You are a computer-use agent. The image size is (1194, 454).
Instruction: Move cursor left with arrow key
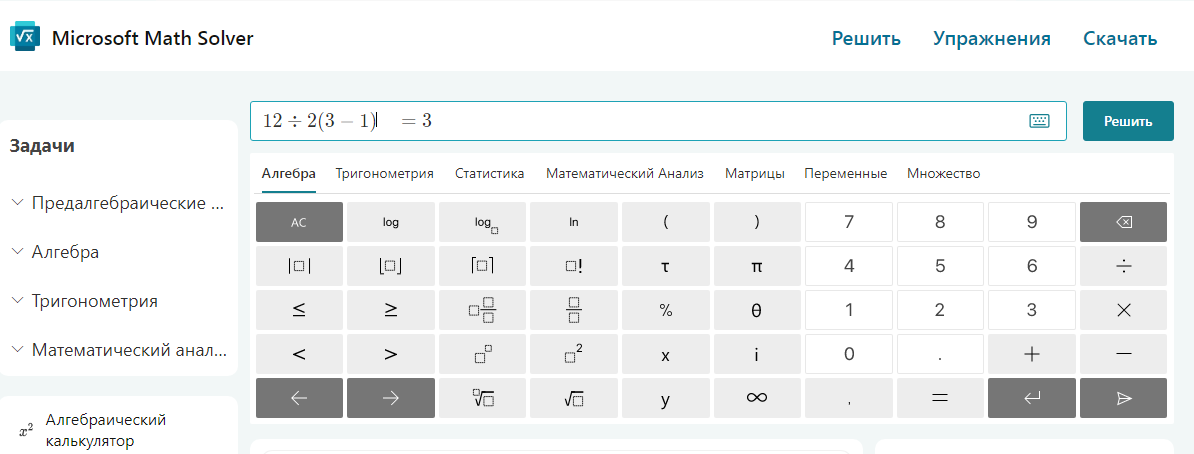click(299, 398)
